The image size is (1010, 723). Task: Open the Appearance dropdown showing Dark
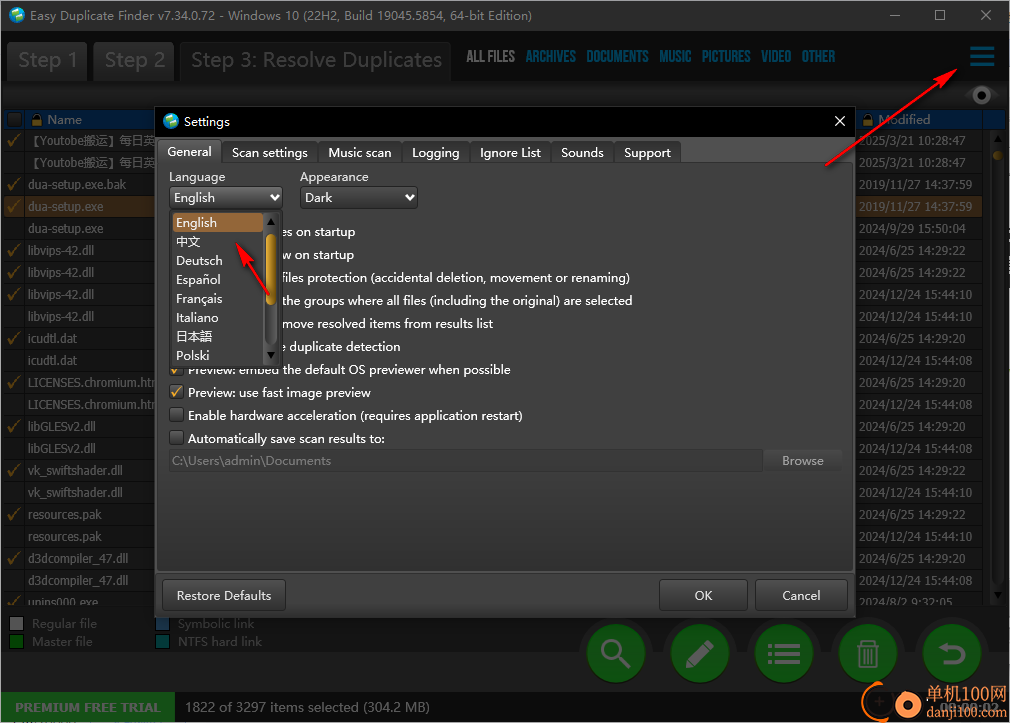[x=359, y=198]
